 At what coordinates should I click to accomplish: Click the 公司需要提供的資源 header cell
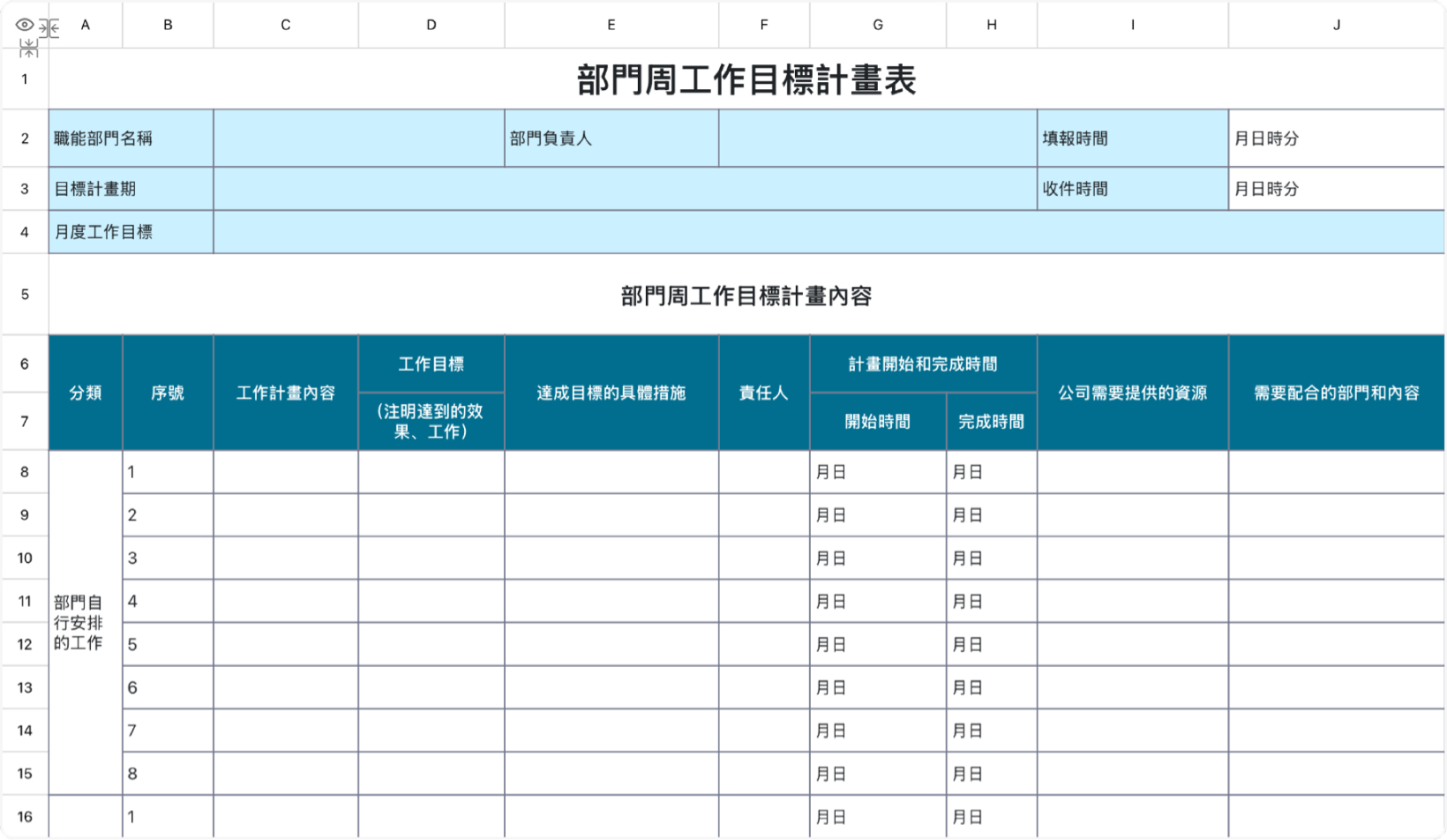[x=1133, y=393]
